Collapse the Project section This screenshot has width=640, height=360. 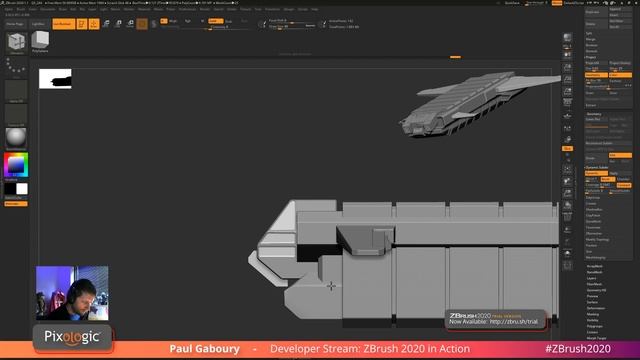click(x=591, y=57)
